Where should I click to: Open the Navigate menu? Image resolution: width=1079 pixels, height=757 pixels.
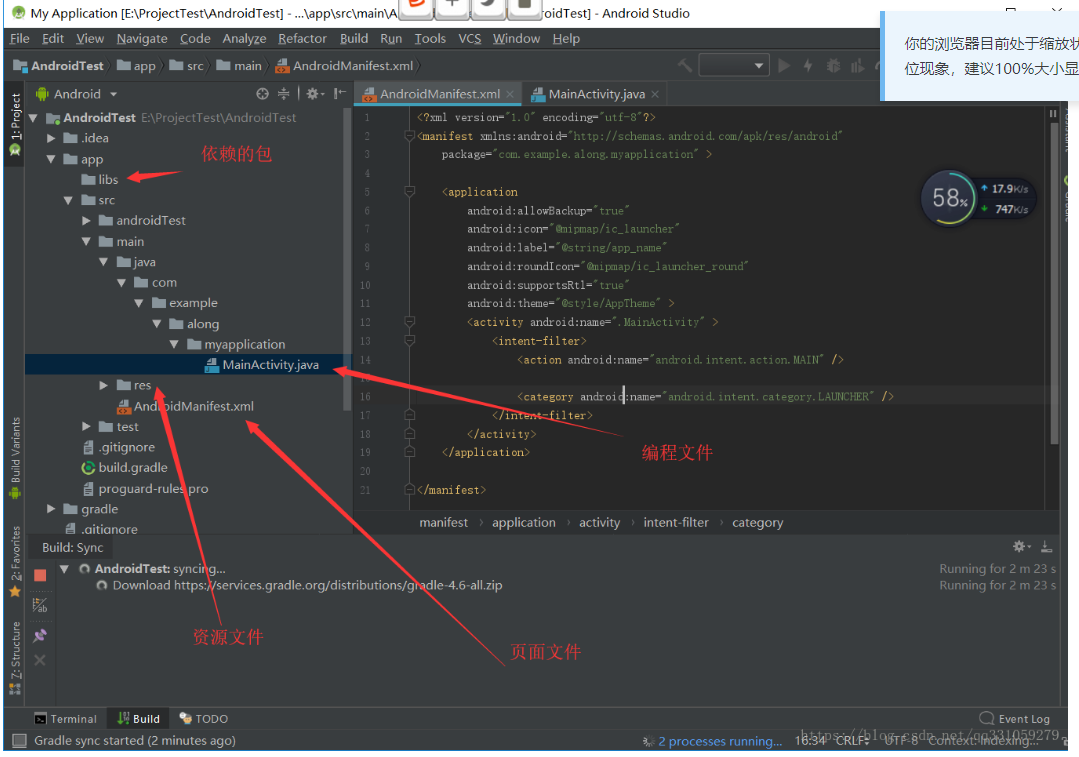coord(142,39)
